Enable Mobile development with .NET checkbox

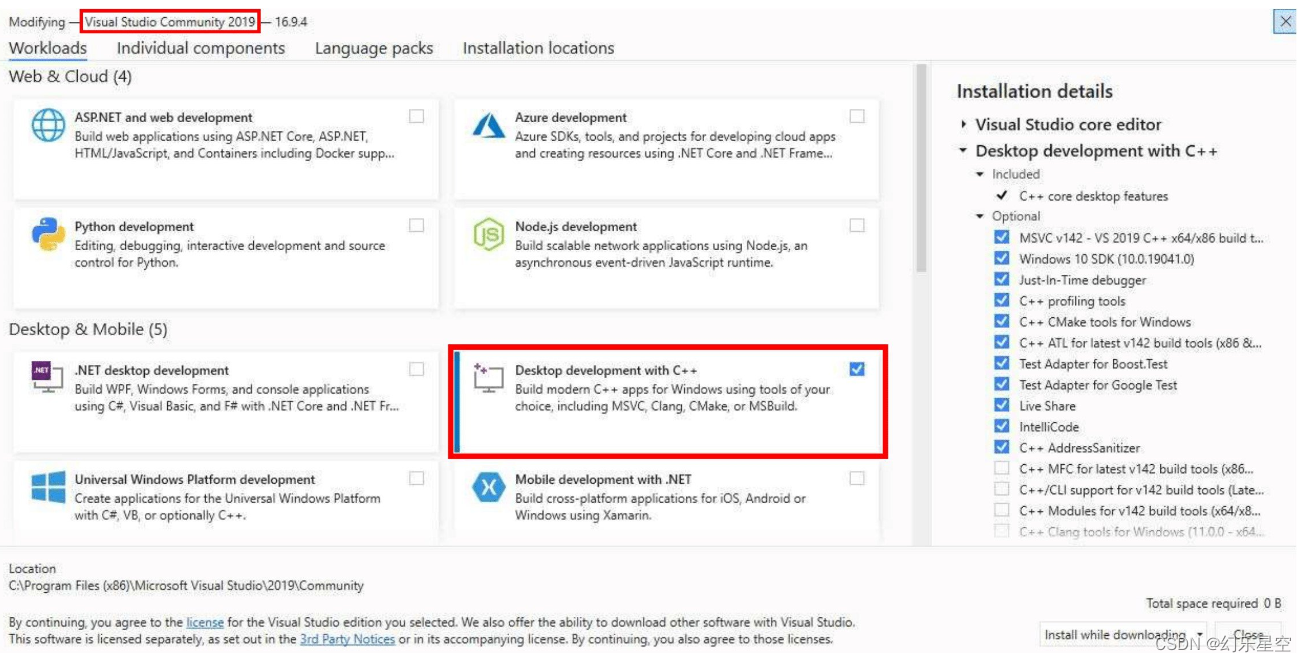pos(857,479)
